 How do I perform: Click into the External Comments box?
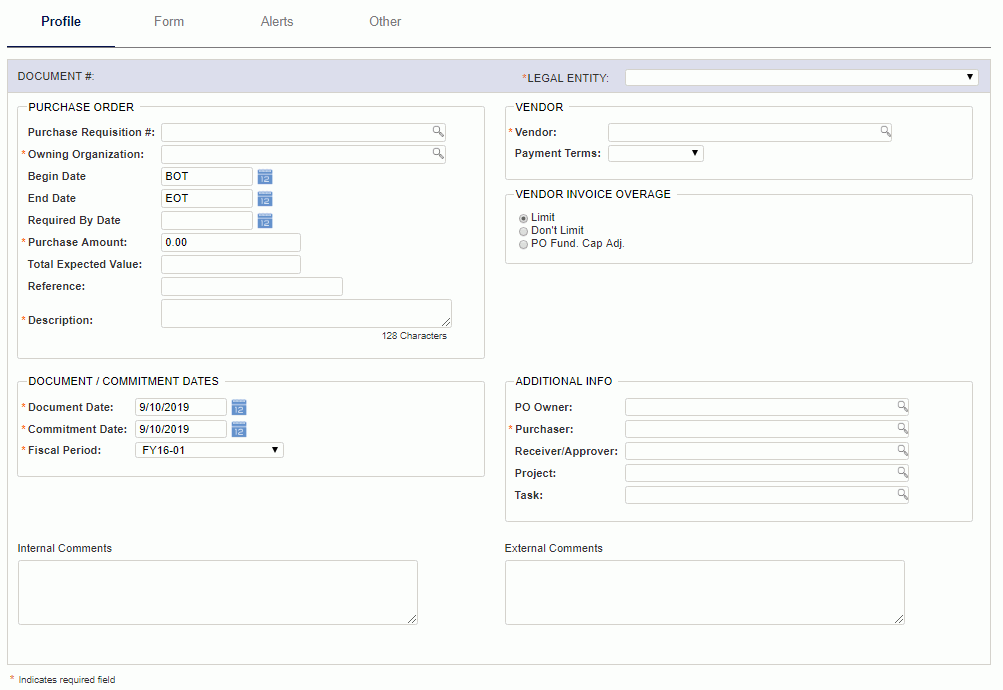pos(705,593)
